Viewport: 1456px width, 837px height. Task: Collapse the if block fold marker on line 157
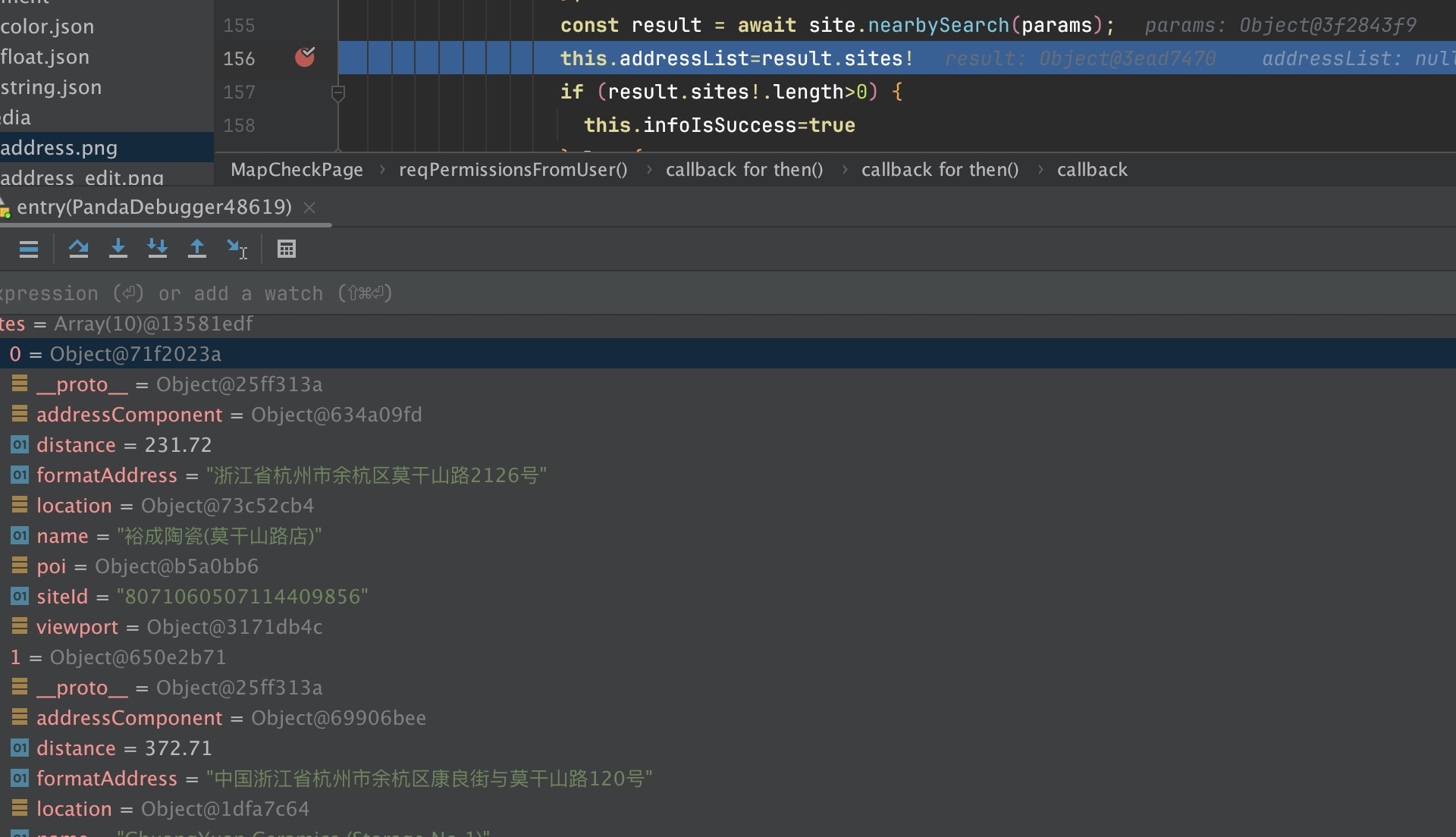(338, 92)
